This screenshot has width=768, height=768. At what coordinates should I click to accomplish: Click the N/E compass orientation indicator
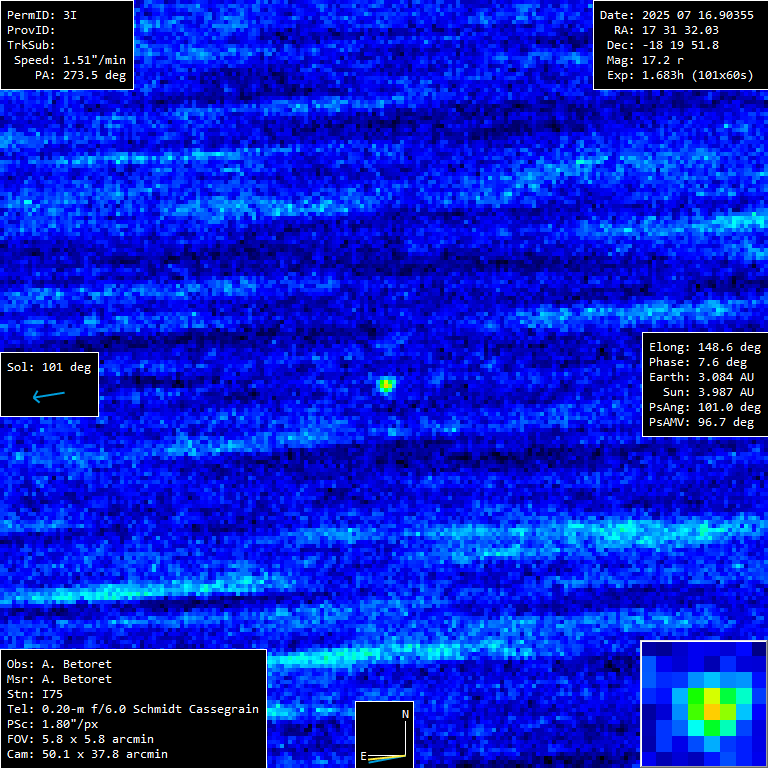point(384,735)
